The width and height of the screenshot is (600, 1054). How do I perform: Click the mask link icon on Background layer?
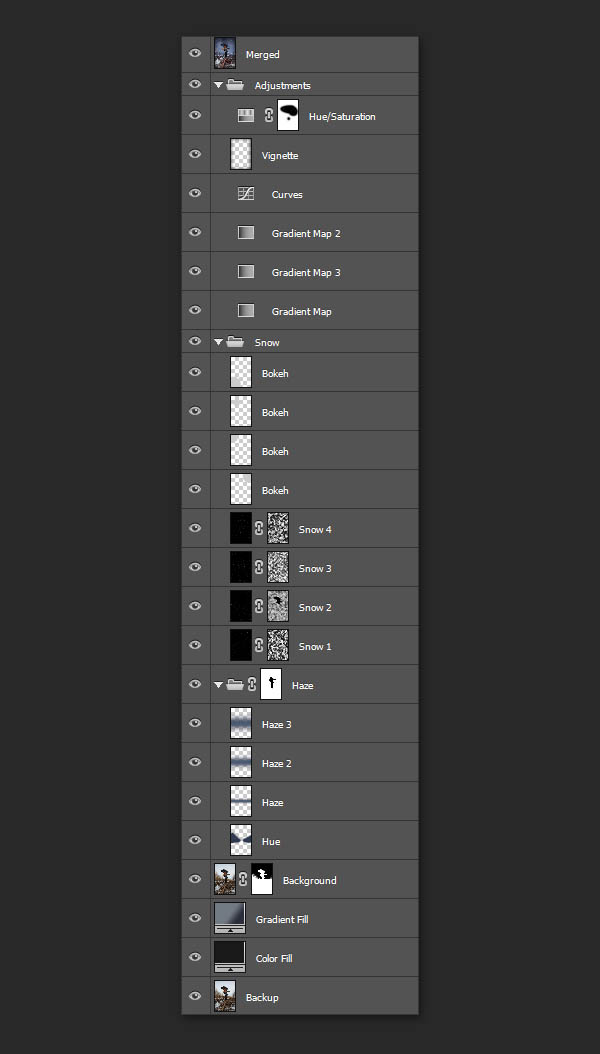[x=243, y=880]
